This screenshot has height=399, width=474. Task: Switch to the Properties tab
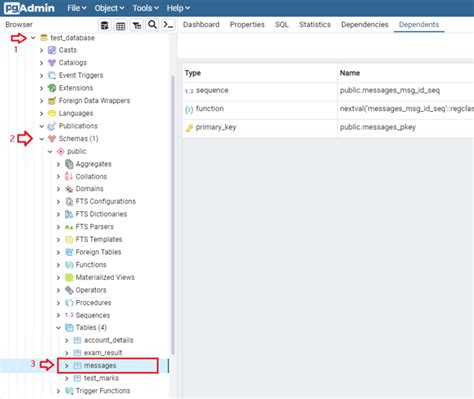tap(247, 25)
